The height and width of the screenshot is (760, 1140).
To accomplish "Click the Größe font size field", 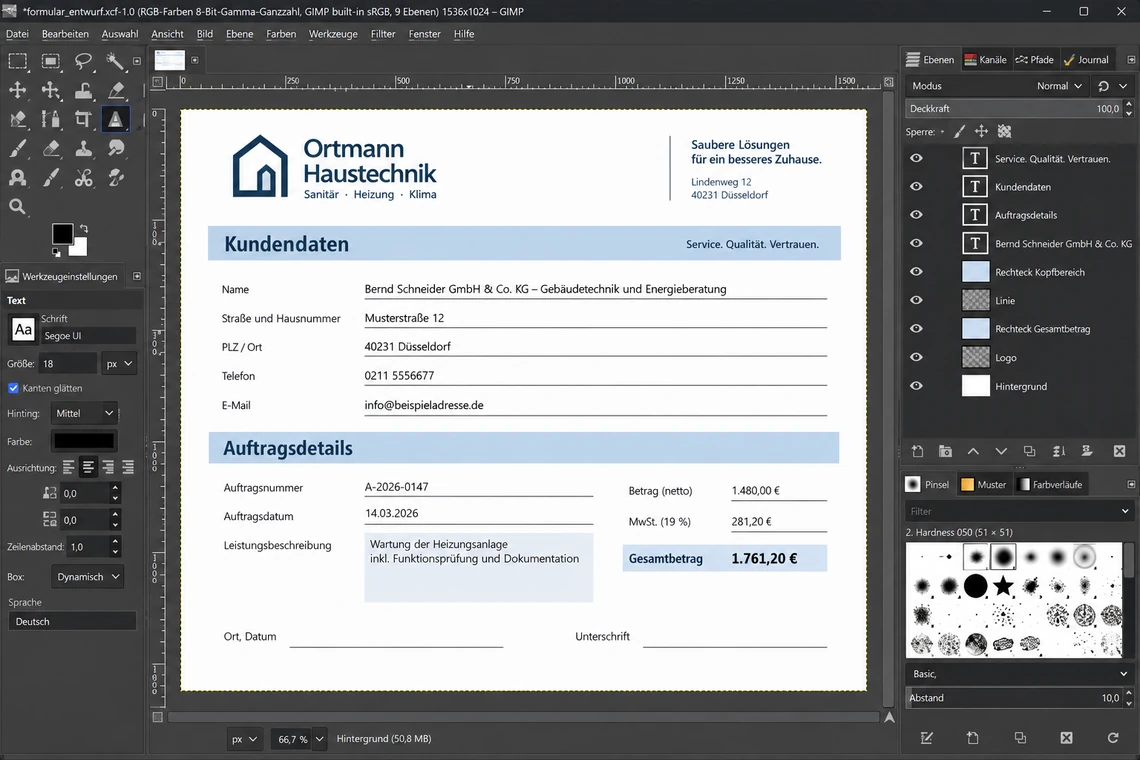I will 68,364.
